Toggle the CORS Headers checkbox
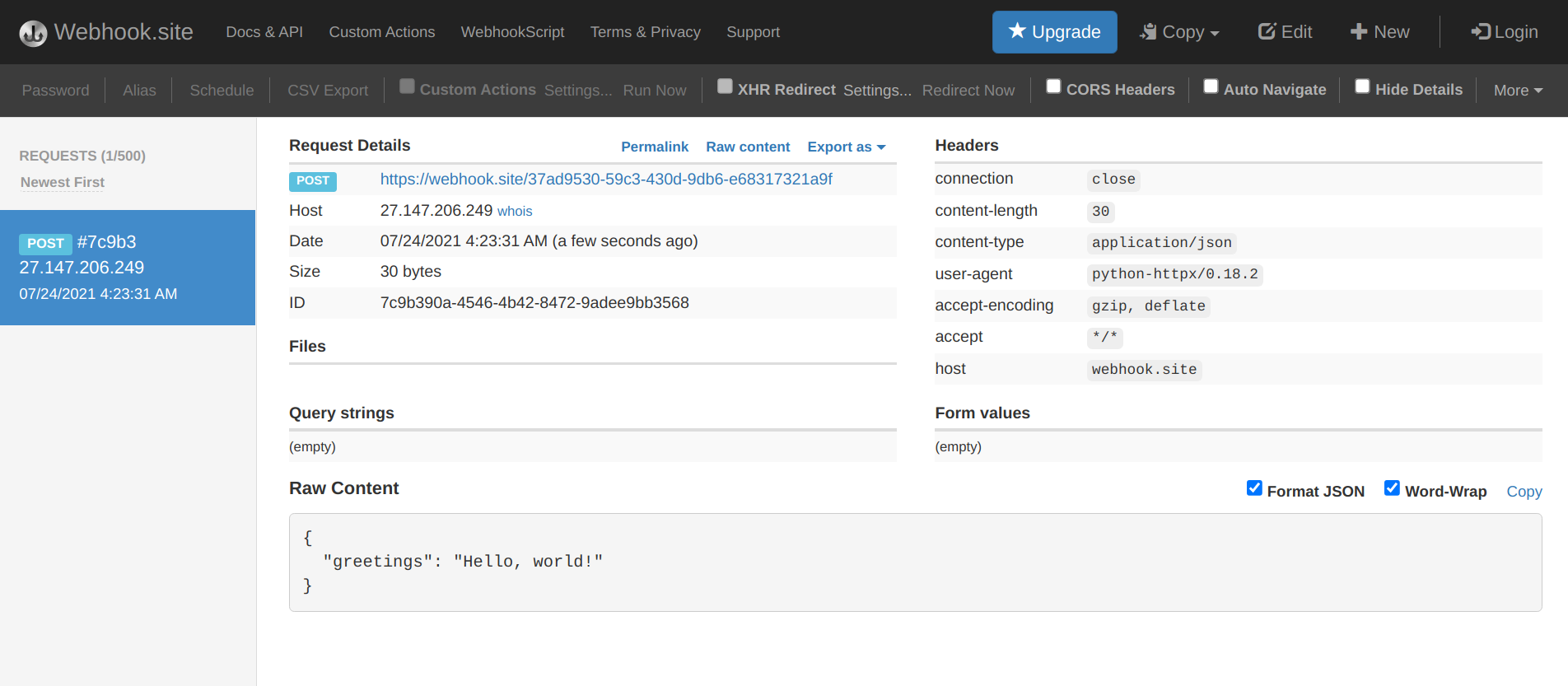 click(x=1053, y=86)
